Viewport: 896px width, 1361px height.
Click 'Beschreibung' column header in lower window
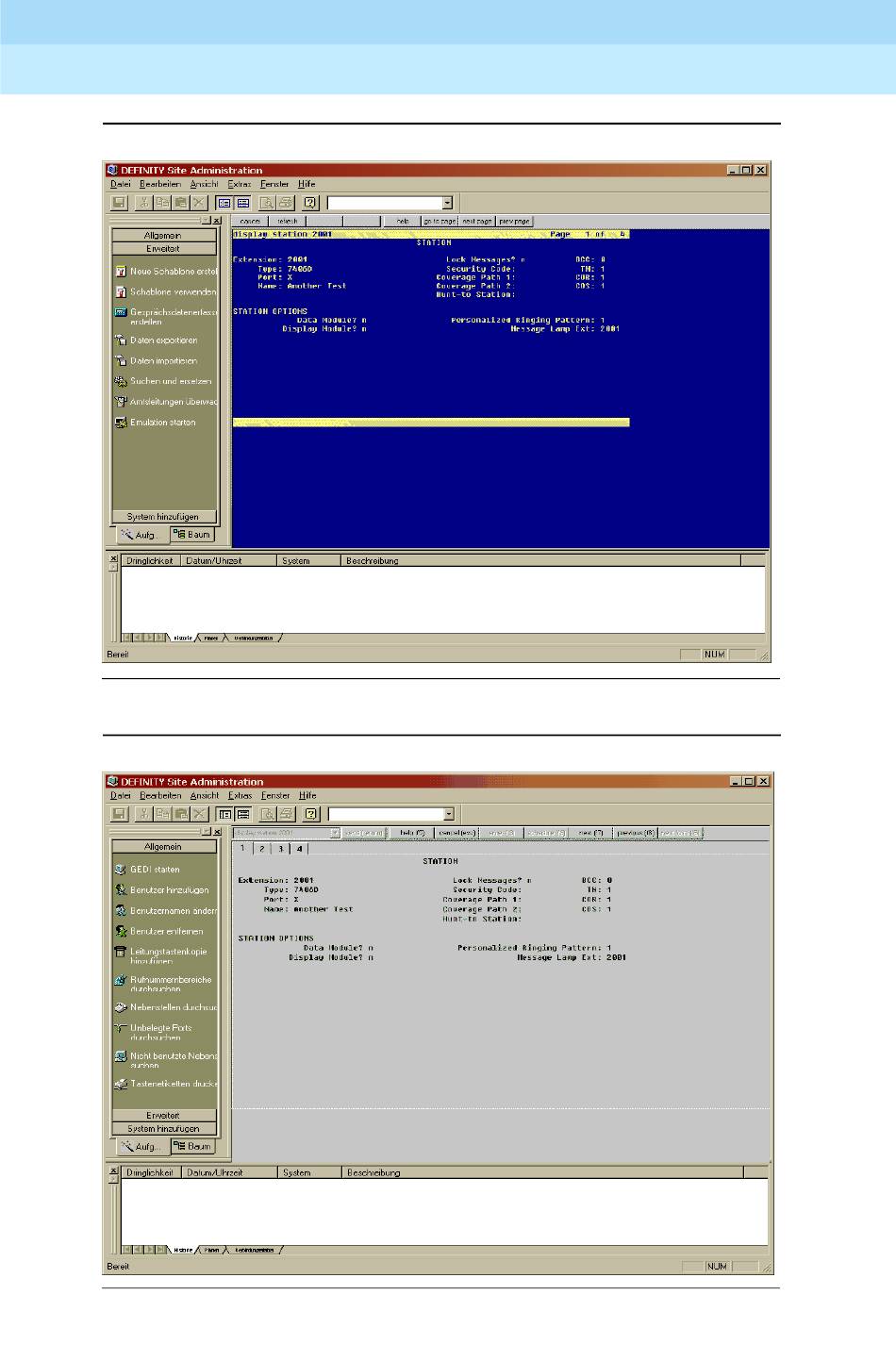373,1172
